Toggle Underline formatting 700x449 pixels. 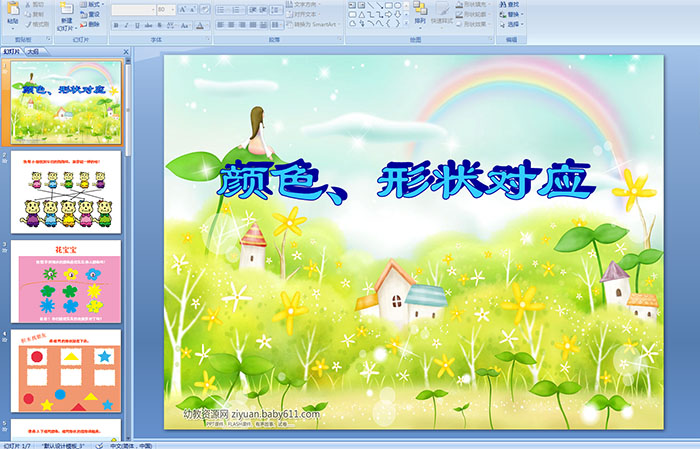(x=137, y=25)
